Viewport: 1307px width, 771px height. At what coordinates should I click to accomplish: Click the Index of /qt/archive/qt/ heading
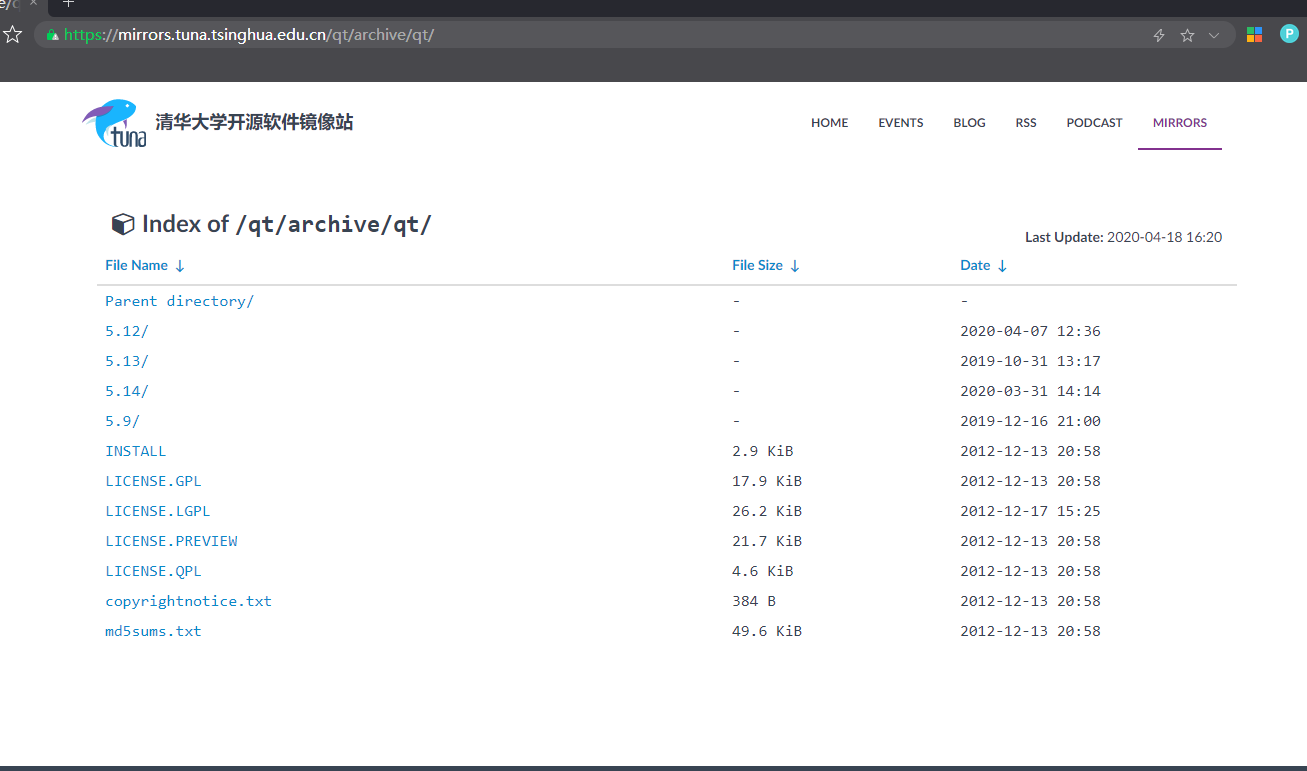[x=286, y=224]
